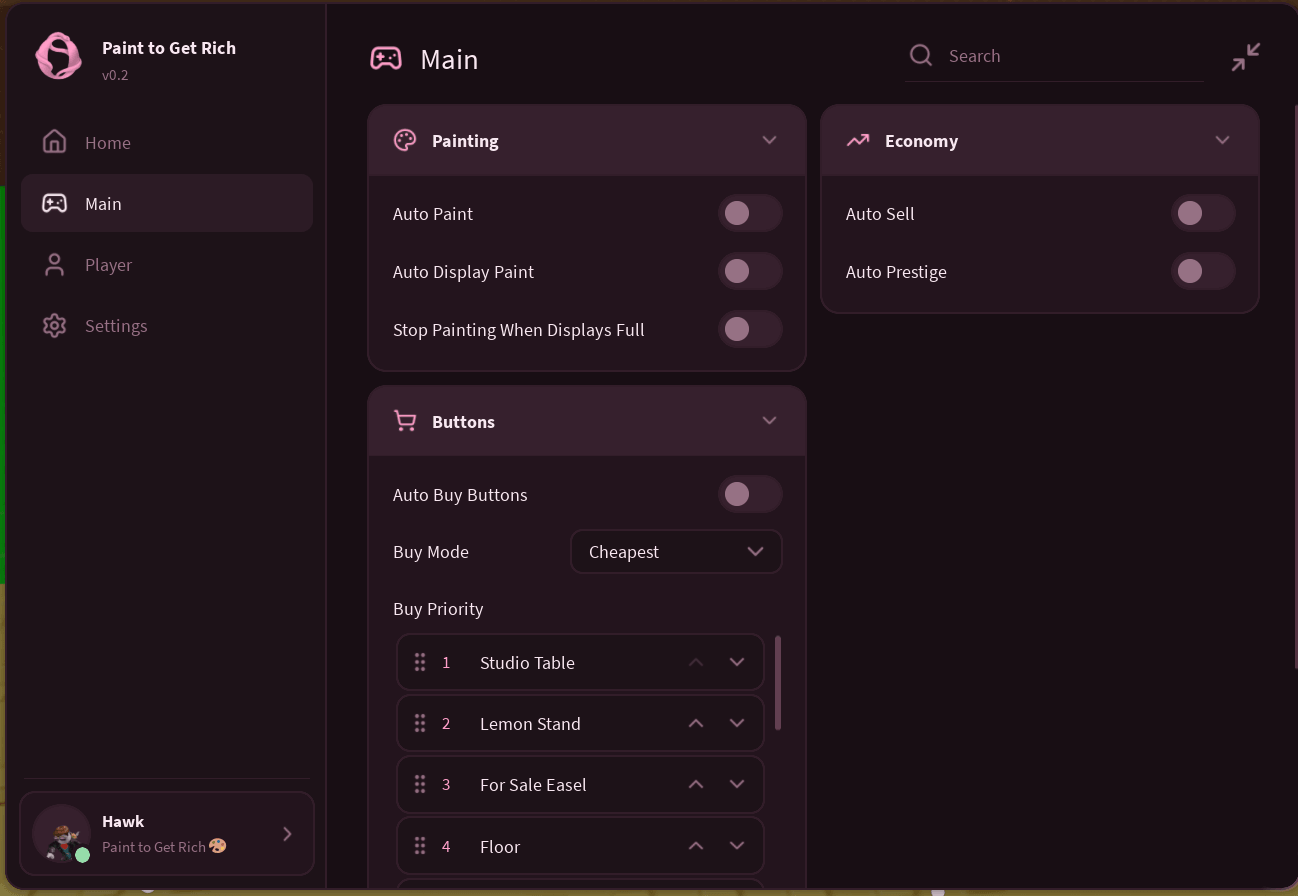Image resolution: width=1298 pixels, height=896 pixels.
Task: Click the trending chart icon beside Economy
Action: (858, 141)
